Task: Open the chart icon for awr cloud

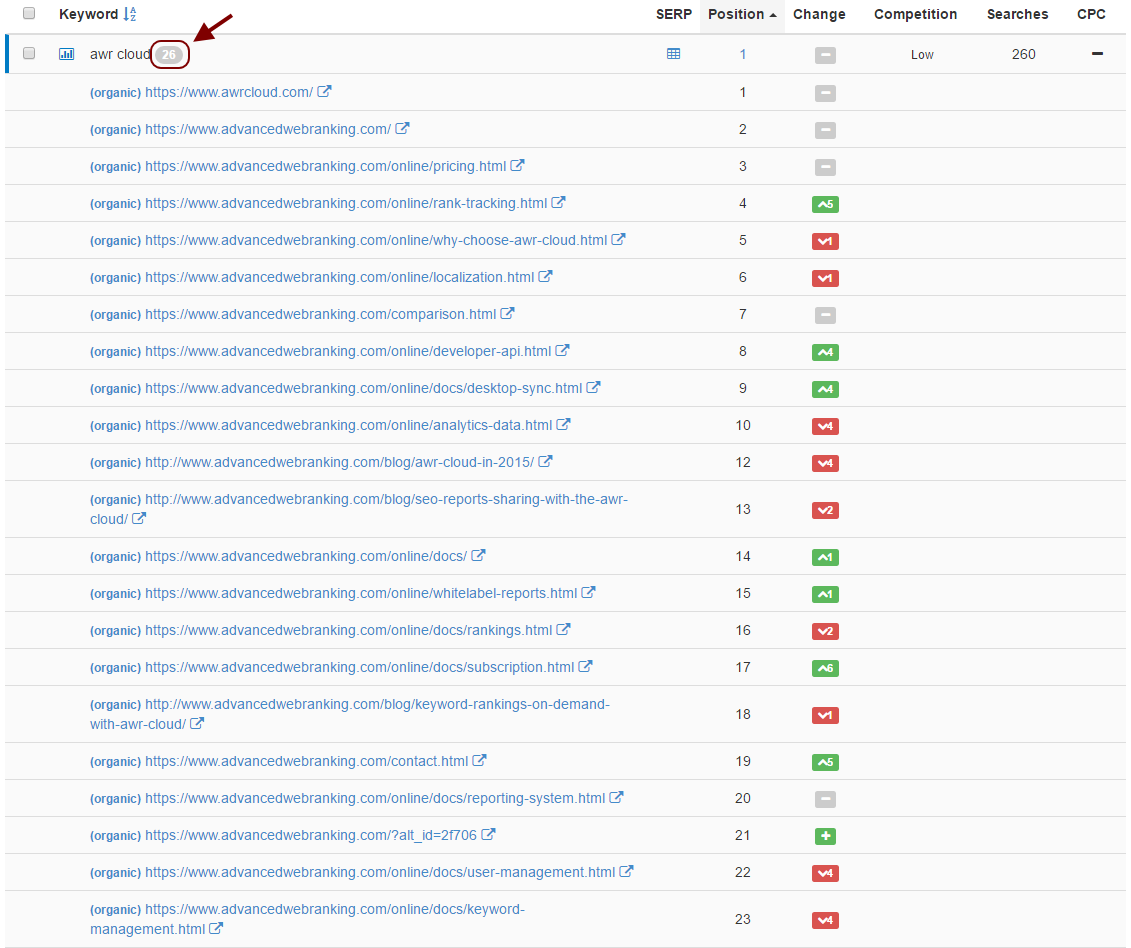Action: [x=66, y=54]
